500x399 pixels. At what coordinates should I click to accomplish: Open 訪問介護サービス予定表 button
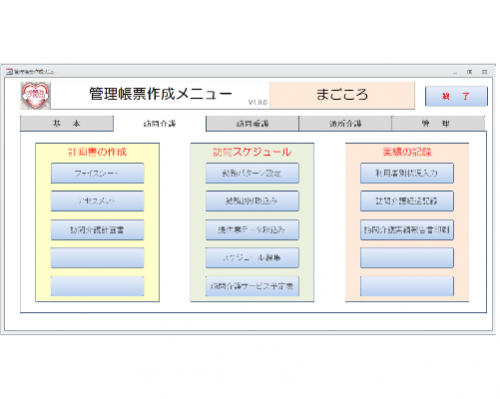[x=252, y=286]
